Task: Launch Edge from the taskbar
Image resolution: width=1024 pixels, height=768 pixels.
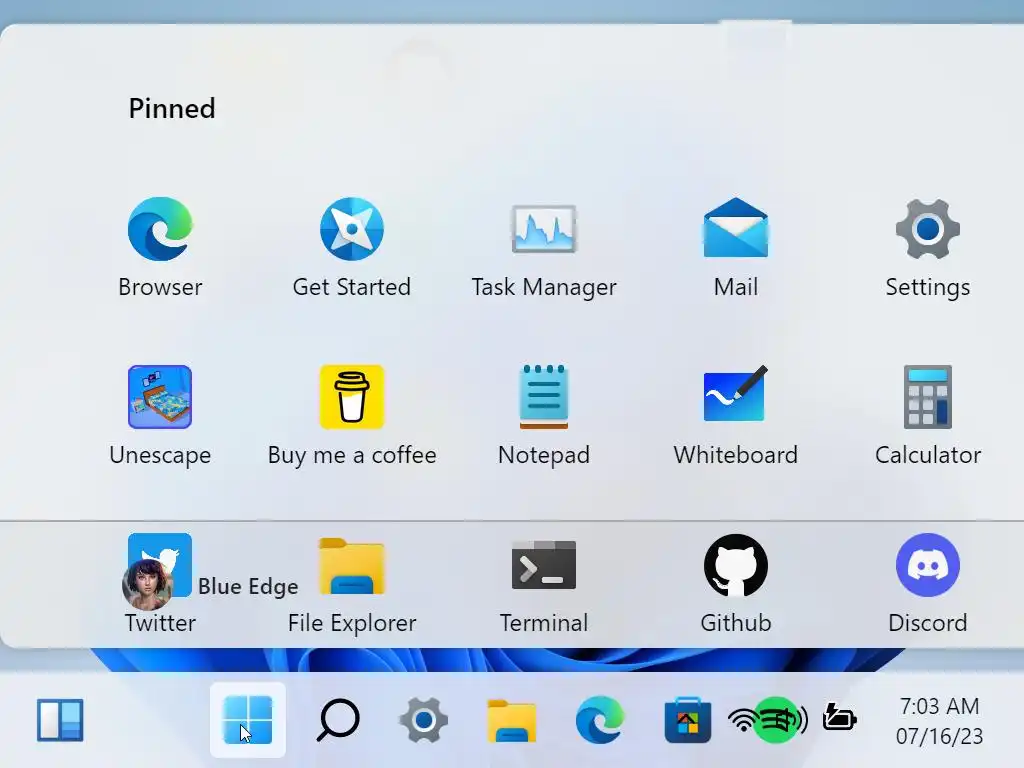Action: click(x=600, y=720)
